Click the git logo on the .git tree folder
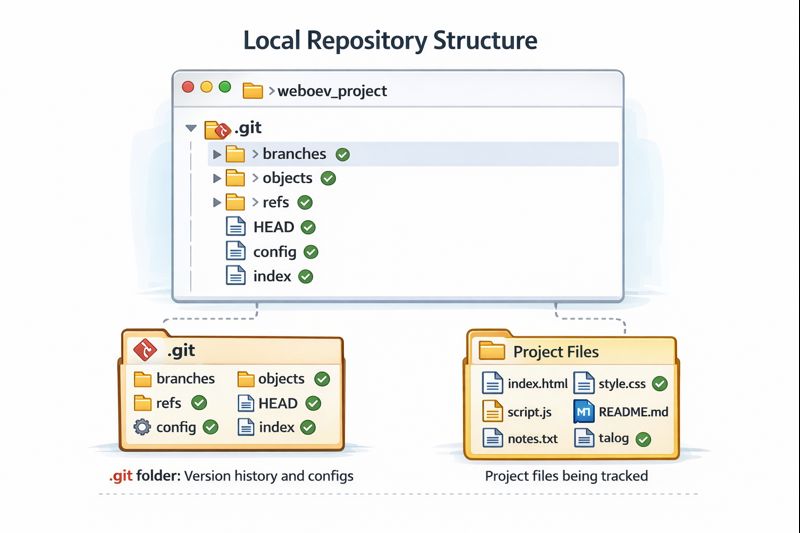Viewport: 800px width, 533px height. tap(223, 132)
